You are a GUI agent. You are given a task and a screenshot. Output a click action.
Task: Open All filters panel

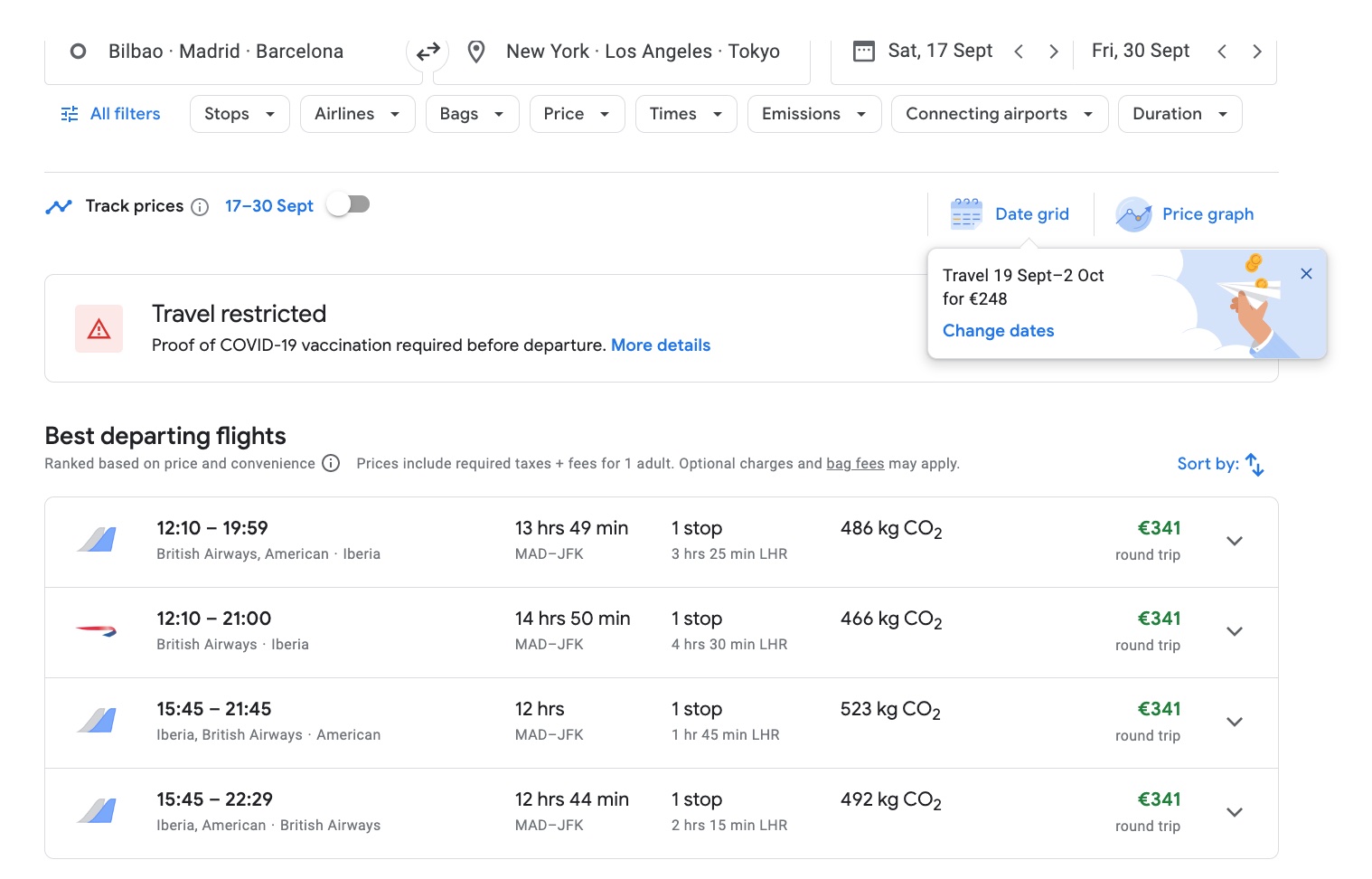pyautogui.click(x=110, y=114)
